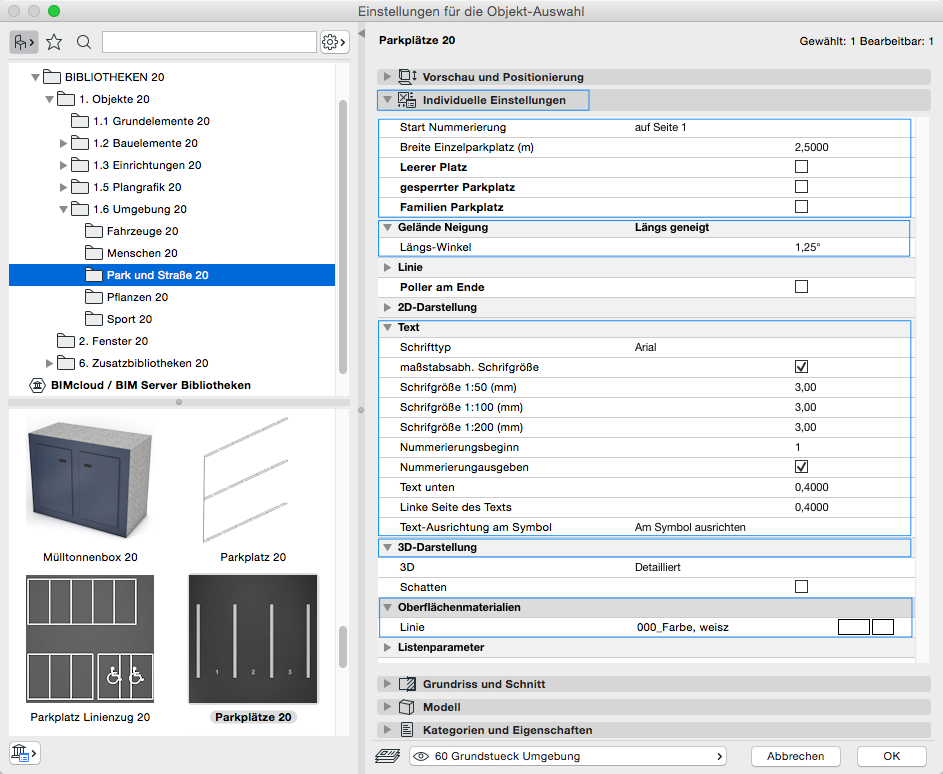This screenshot has height=774, width=943.
Task: Enable the Leerer Platz checkbox
Action: pyautogui.click(x=801, y=167)
